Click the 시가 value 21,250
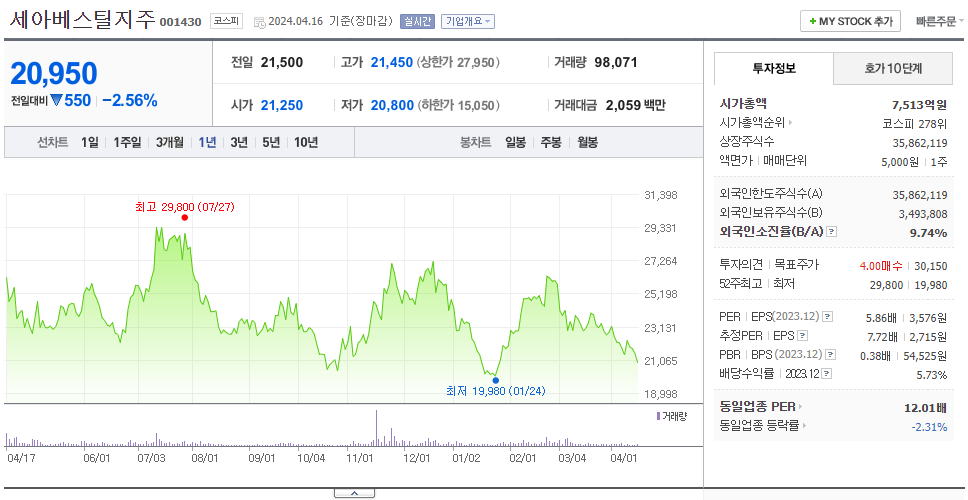 pyautogui.click(x=282, y=106)
